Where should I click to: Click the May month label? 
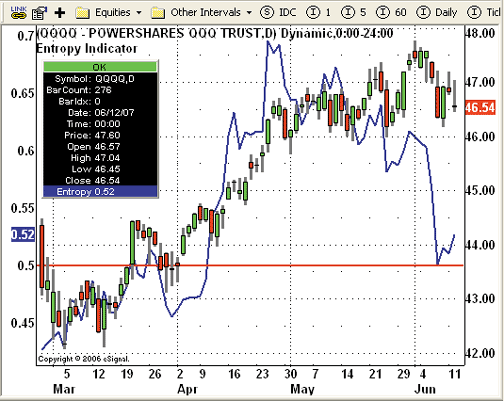click(302, 389)
